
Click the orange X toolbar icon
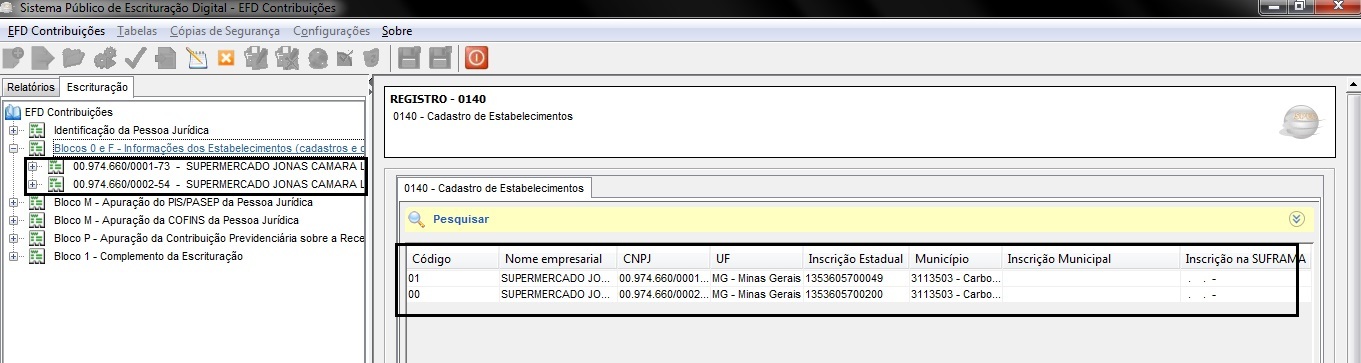[x=226, y=57]
